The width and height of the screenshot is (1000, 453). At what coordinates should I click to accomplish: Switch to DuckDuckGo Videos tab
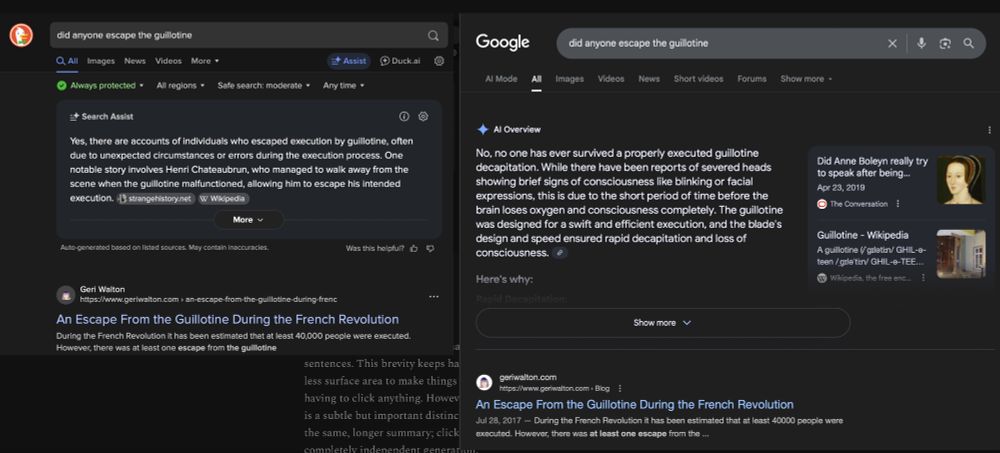tap(168, 61)
